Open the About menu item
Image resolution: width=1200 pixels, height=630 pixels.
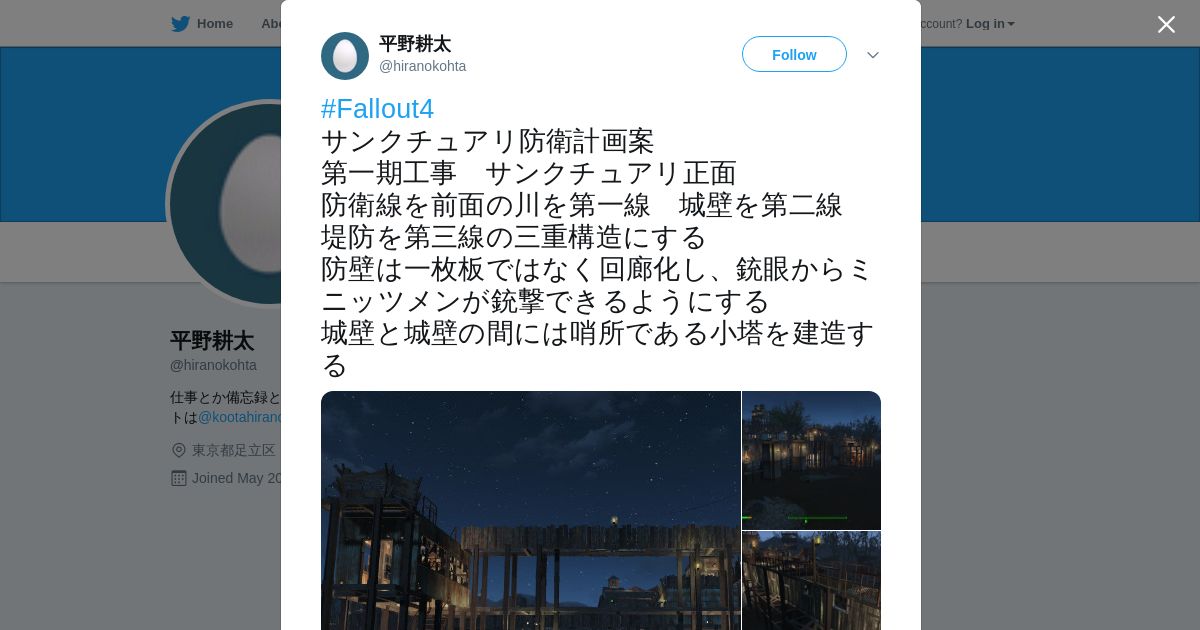(x=271, y=24)
